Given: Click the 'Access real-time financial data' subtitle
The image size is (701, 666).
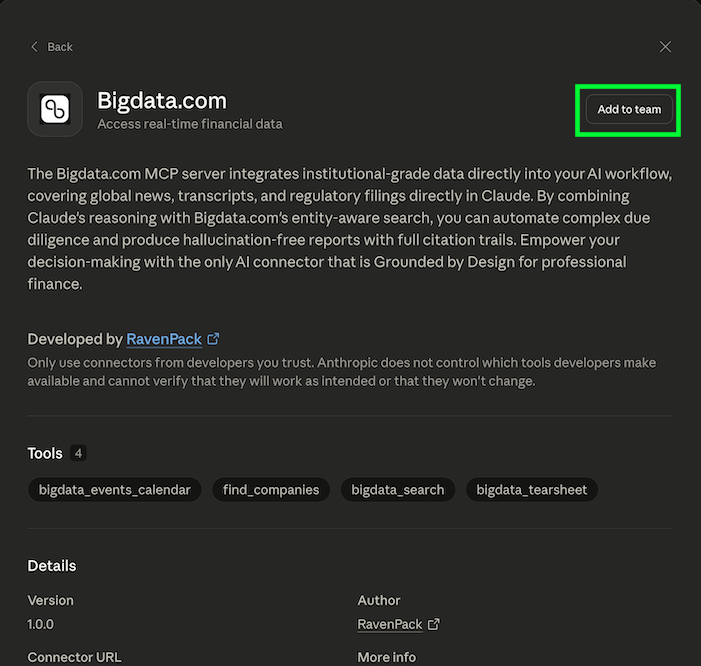Looking at the screenshot, I should 190,124.
